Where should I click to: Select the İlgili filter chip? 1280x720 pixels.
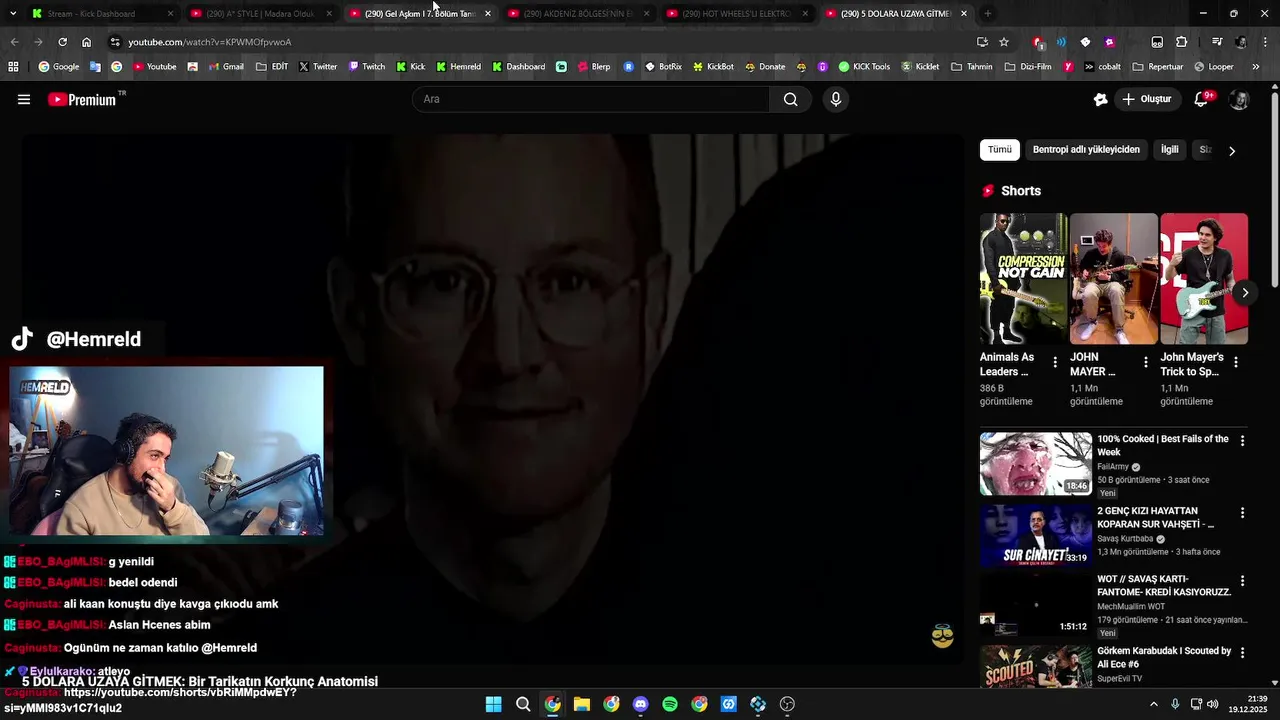tap(1169, 150)
